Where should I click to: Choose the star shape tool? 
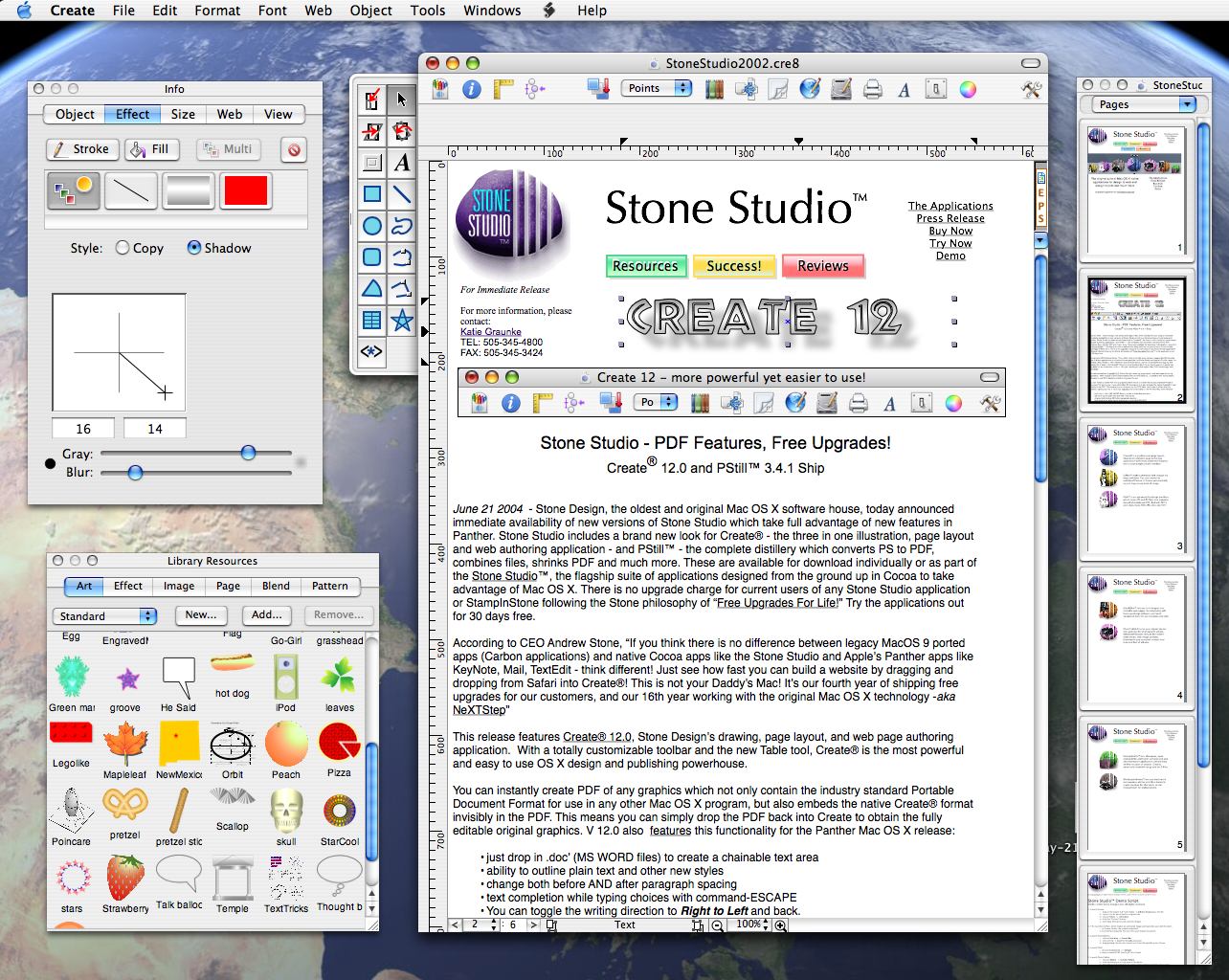coord(402,321)
